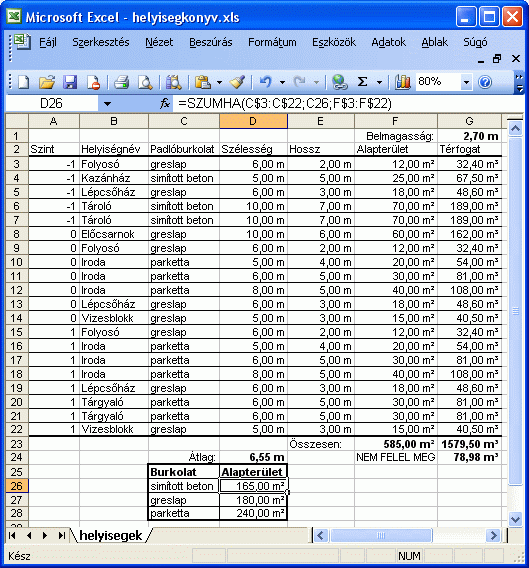Minimize the workbook window inside Excel
Viewport: 529px width, 568px height.
tap(481, 61)
